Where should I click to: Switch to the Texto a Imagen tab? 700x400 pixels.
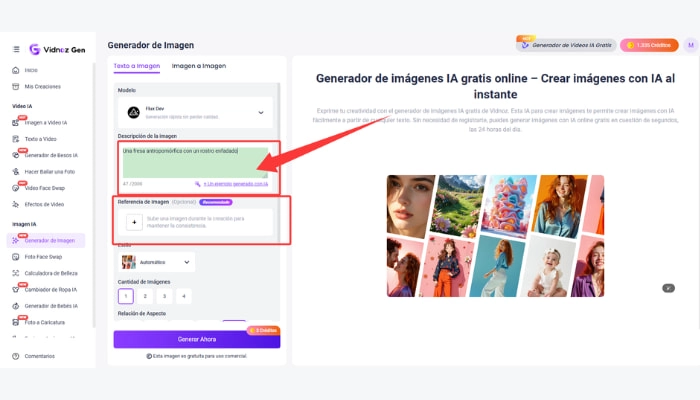point(137,66)
